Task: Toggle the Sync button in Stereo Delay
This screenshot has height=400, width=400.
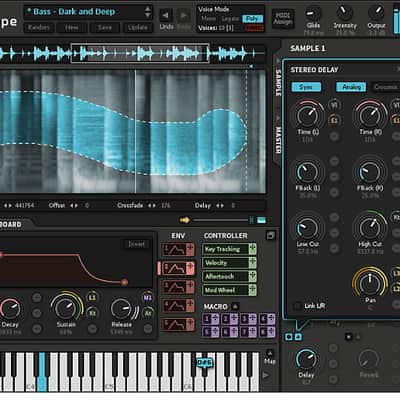Action: (306, 87)
